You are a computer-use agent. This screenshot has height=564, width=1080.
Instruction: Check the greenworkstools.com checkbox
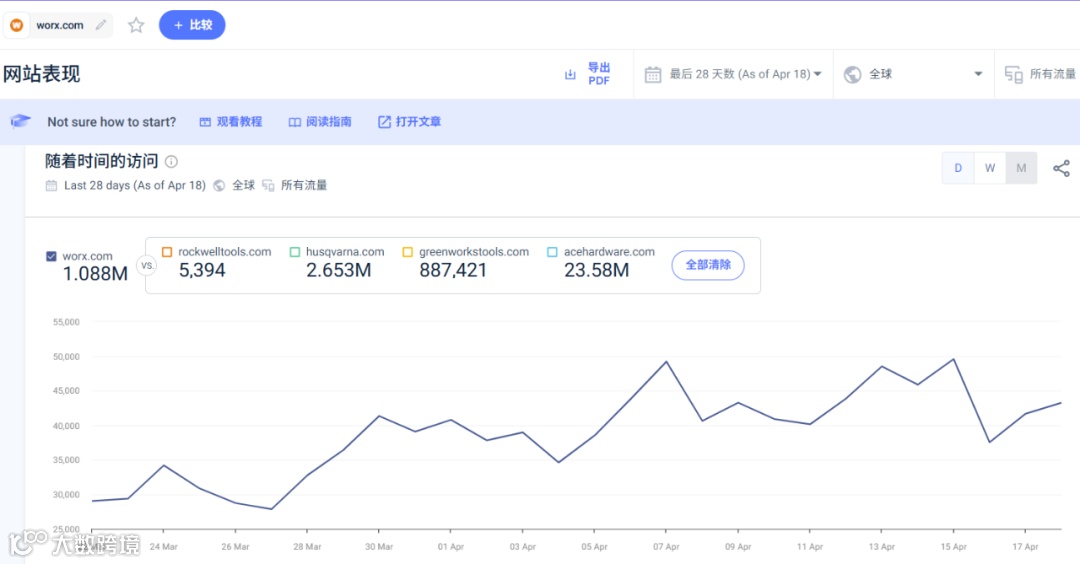408,252
